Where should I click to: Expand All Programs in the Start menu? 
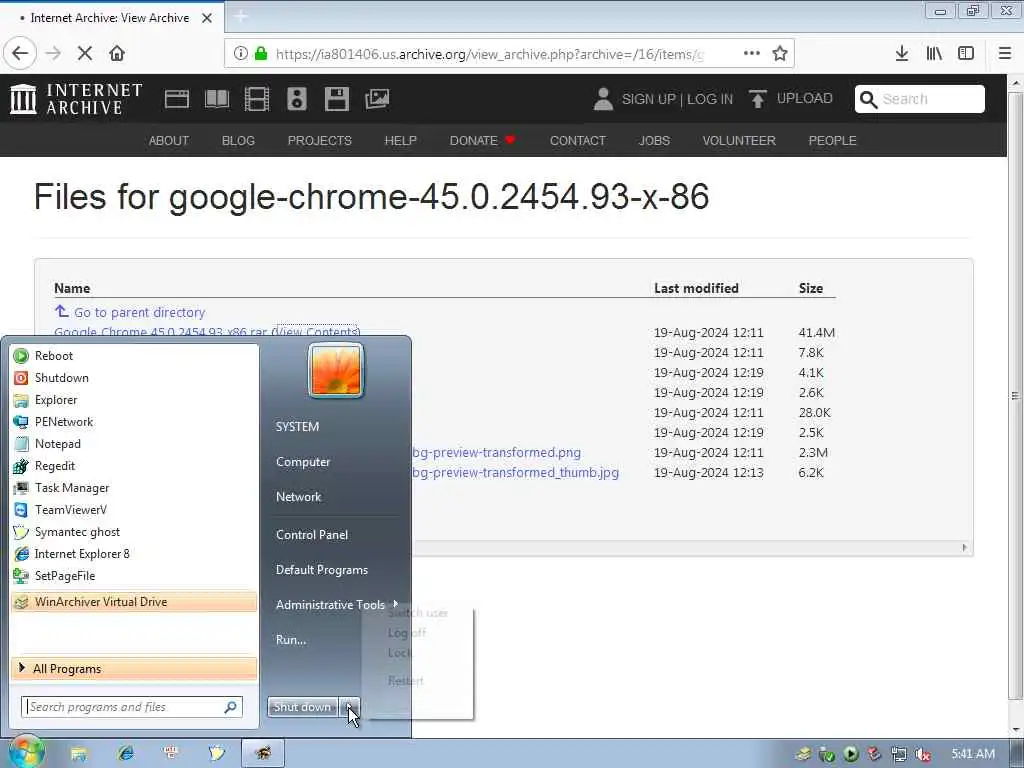click(x=134, y=669)
